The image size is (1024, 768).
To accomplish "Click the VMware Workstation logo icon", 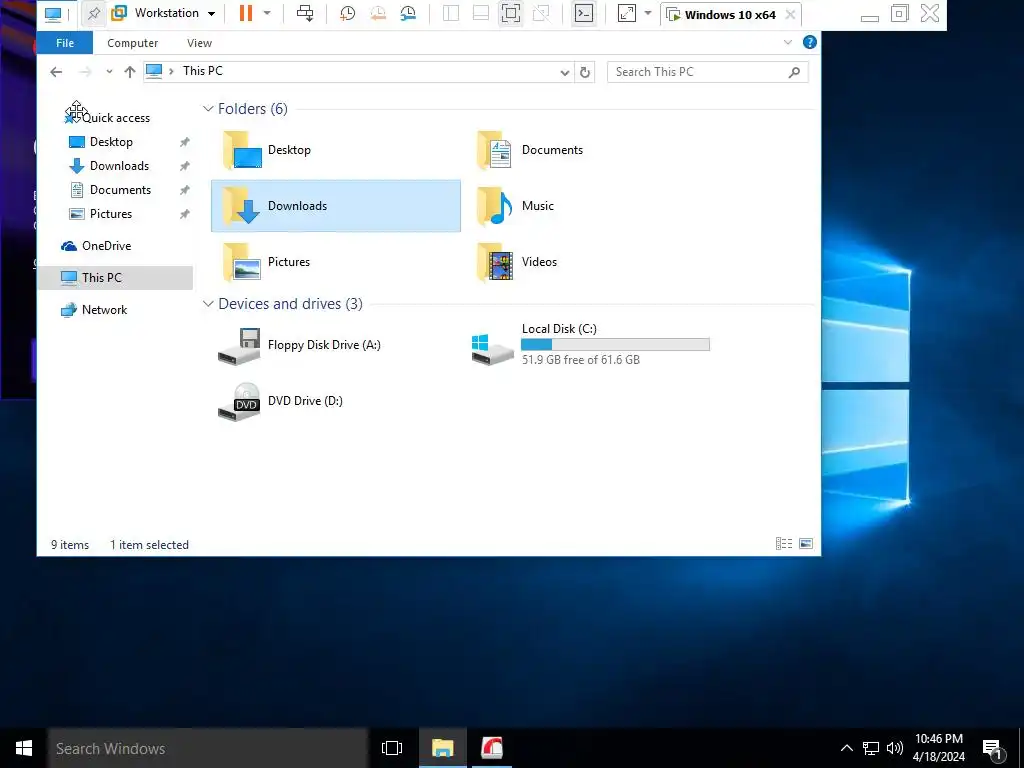I will click(x=119, y=13).
